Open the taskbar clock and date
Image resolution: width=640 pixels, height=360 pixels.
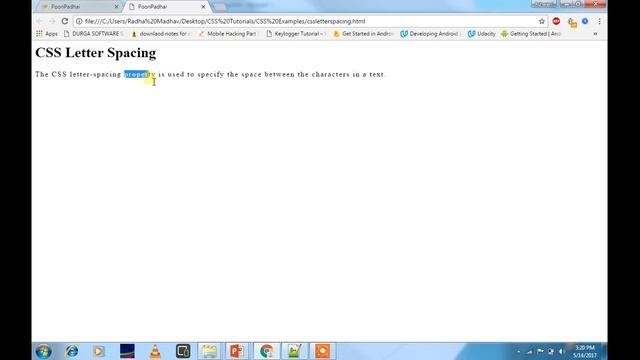coord(585,351)
